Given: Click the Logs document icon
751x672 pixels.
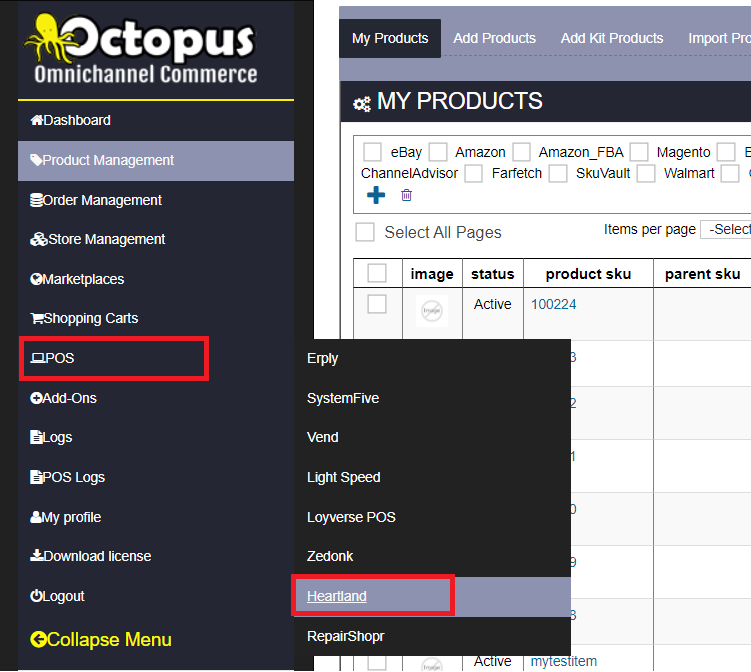Looking at the screenshot, I should [x=36, y=437].
